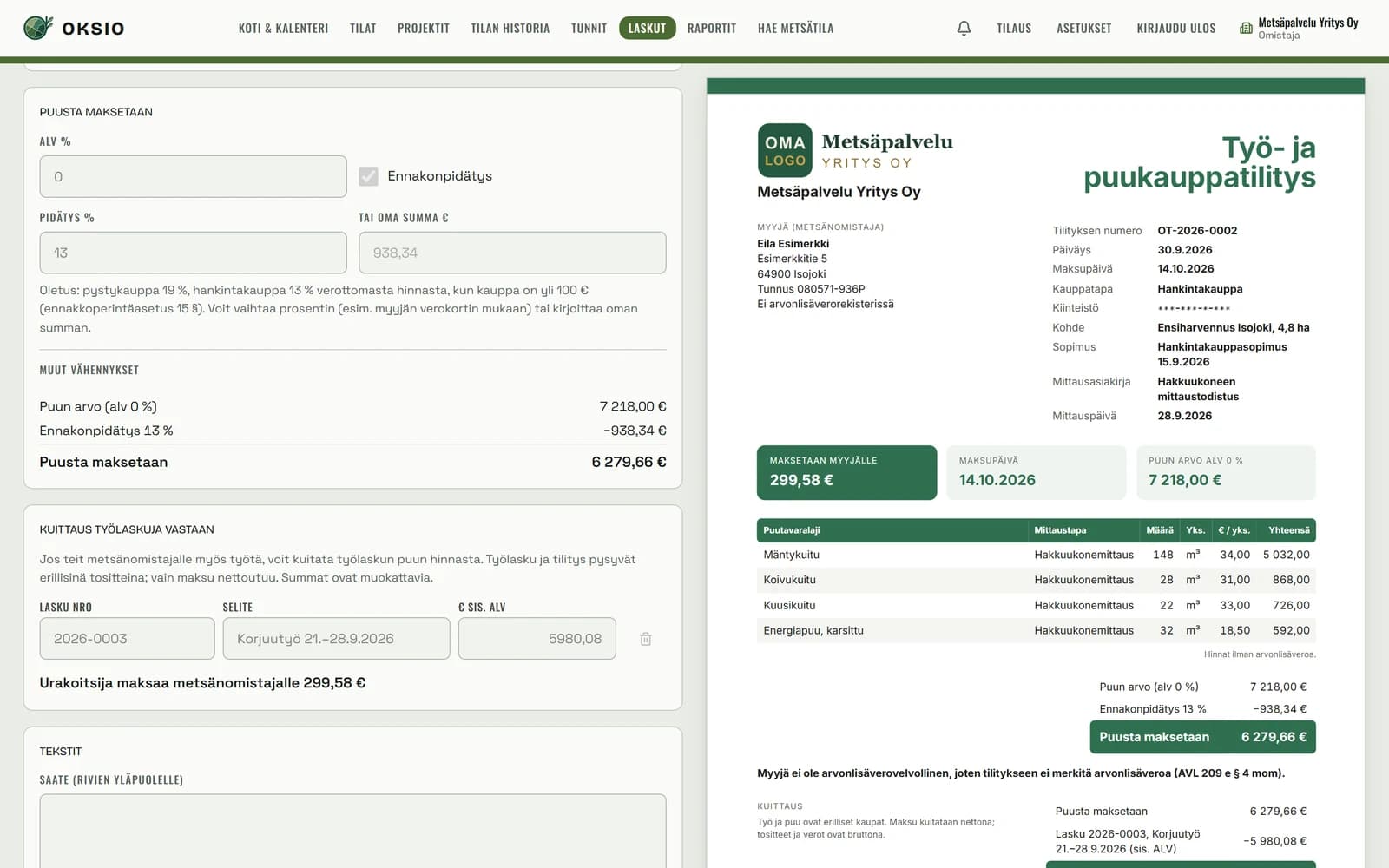Click the Työ- ja puukauppatilitys title

(1200, 162)
